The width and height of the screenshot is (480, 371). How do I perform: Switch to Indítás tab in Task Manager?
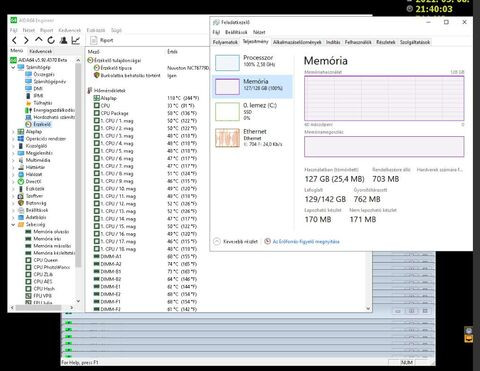(x=333, y=42)
